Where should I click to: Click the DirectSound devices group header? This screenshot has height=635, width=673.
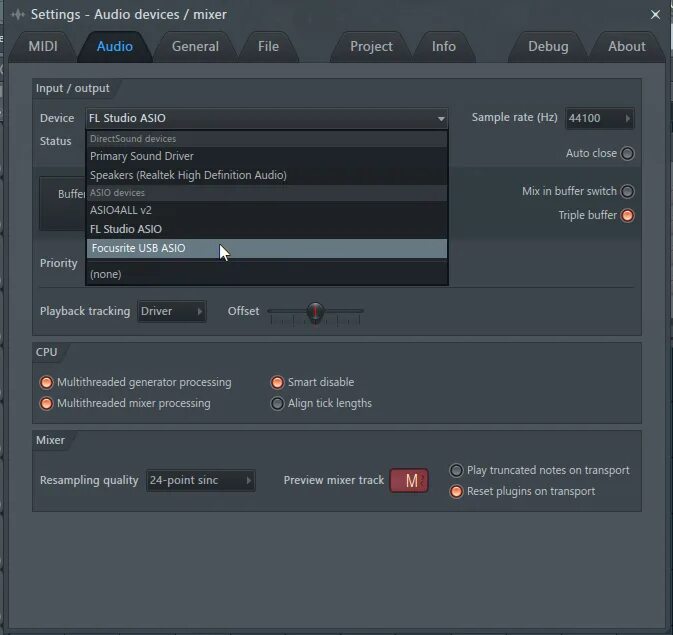267,139
